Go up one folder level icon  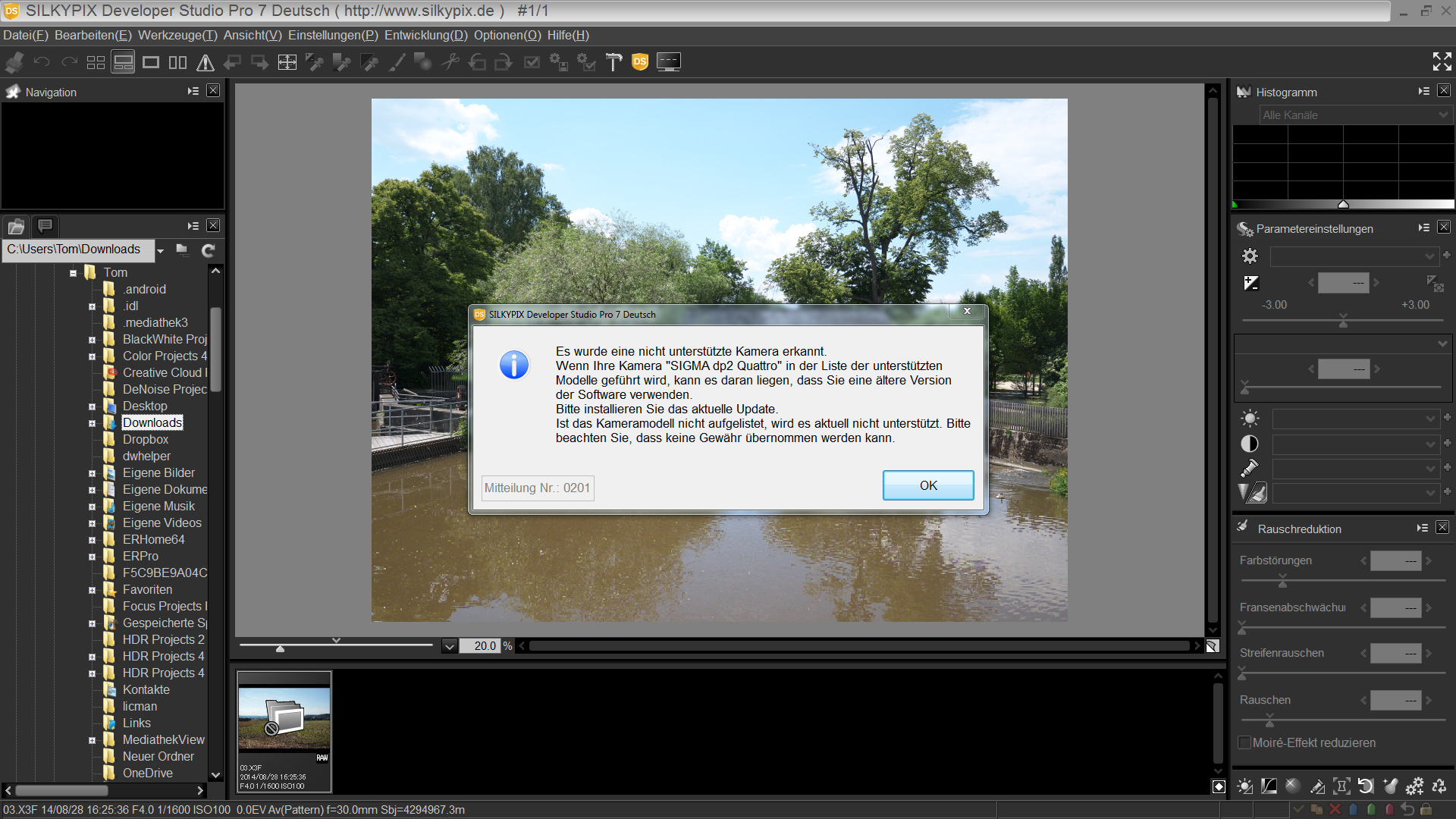pos(182,249)
